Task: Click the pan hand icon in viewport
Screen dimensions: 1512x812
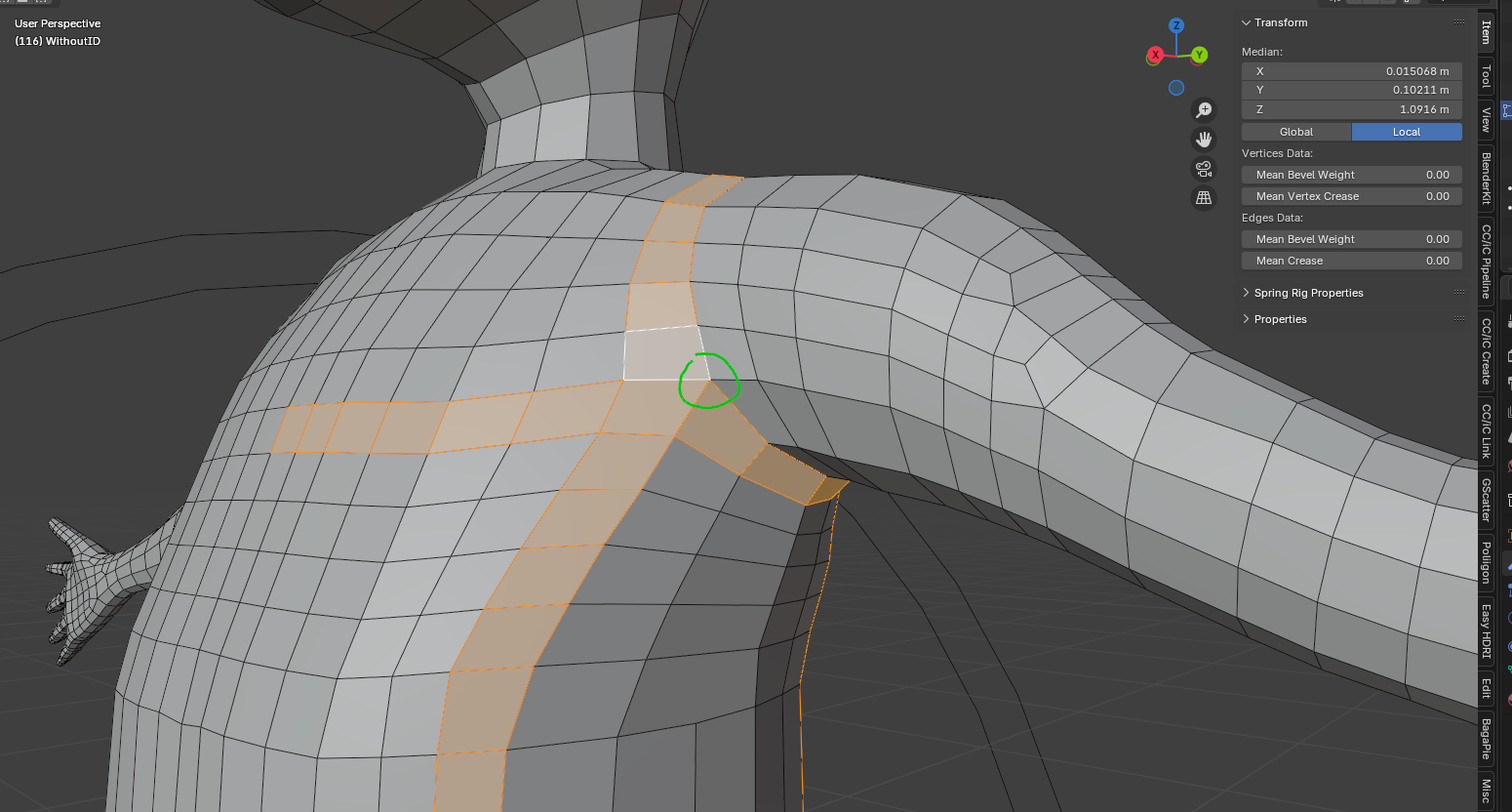Action: (x=1204, y=140)
